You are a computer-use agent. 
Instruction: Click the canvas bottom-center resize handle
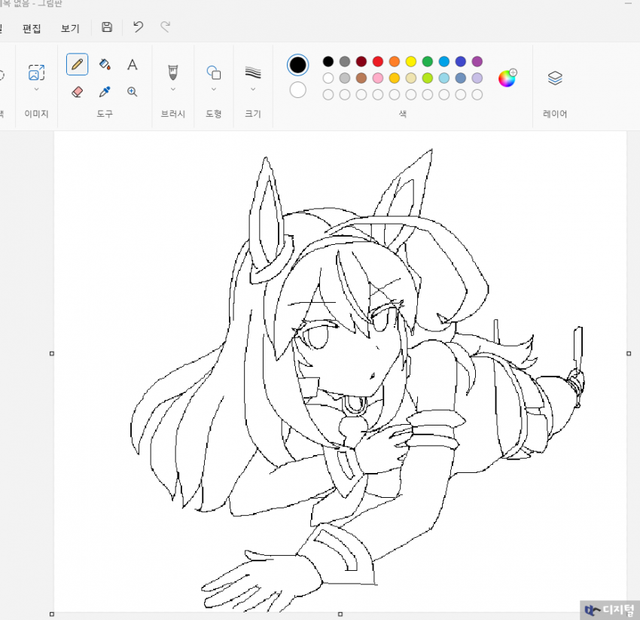point(340,614)
